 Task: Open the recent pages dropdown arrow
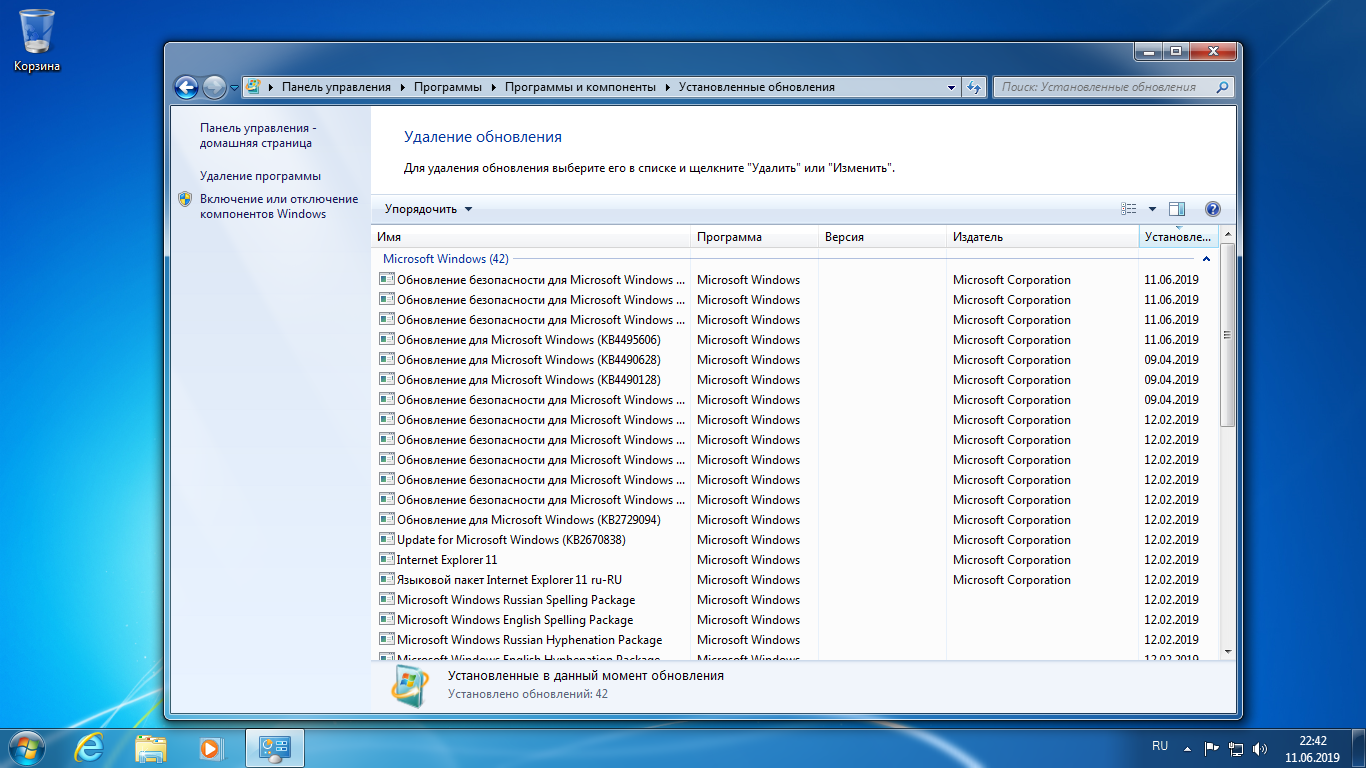click(234, 87)
